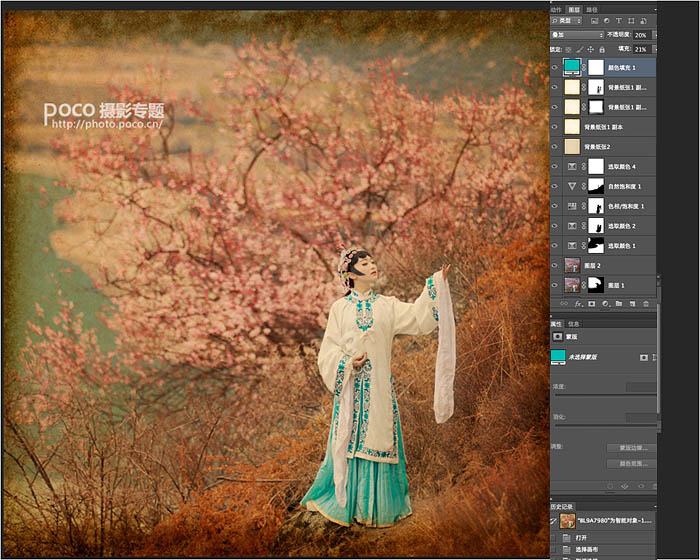Hide the 颜色填充 1 layer
Viewport: 700px width, 560px height.
(x=555, y=67)
